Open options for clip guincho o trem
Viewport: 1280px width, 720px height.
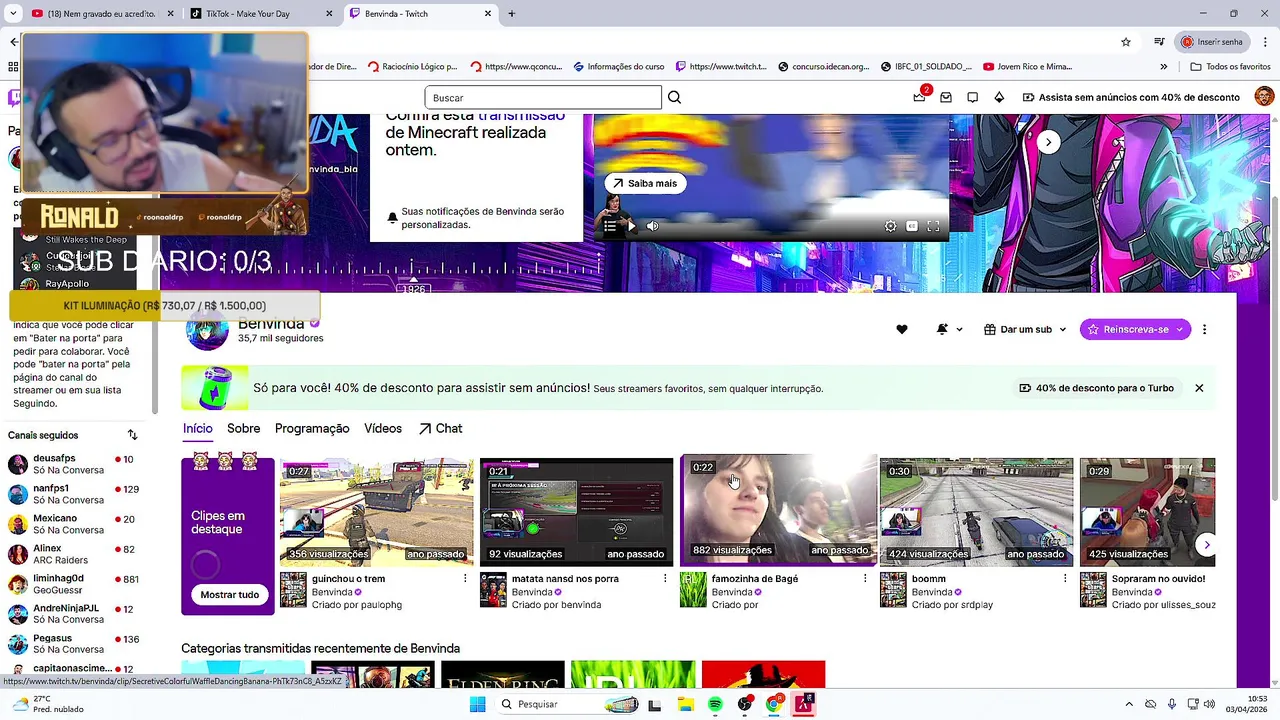click(465, 579)
